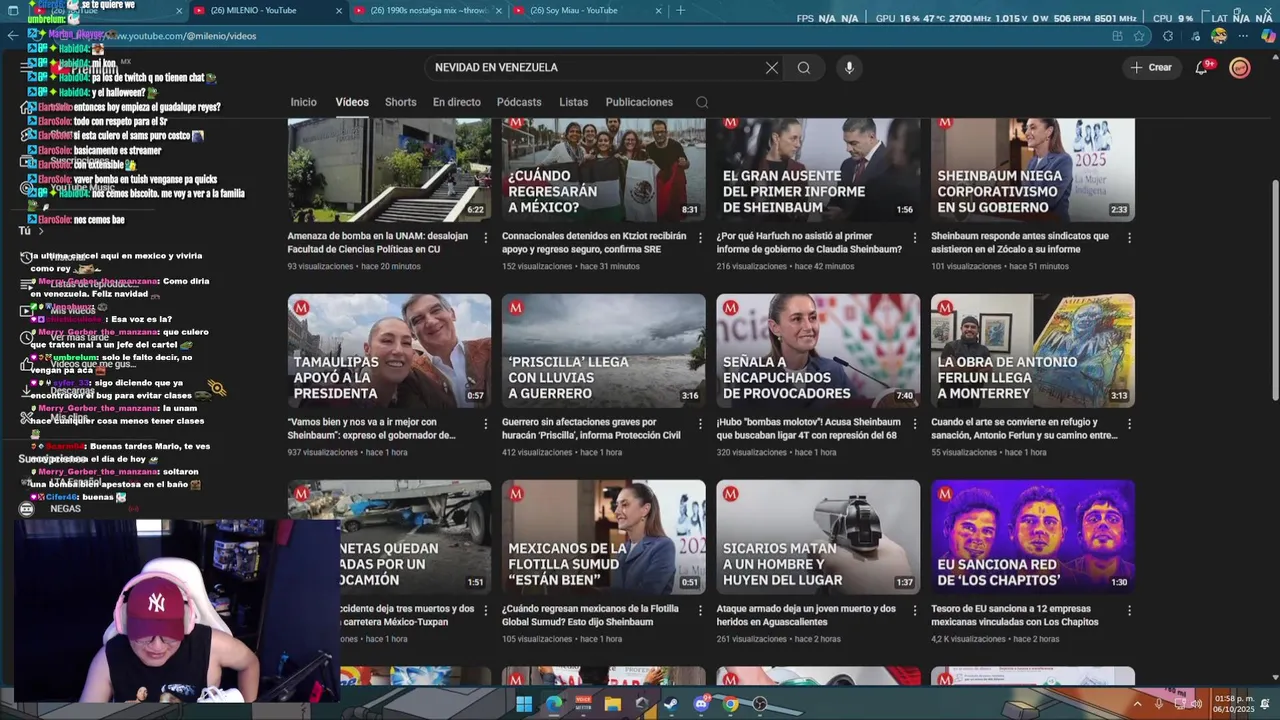The height and width of the screenshot is (720, 1280).
Task: Open SHEINBAUM NIEGA CORPORATIVISMO thumbnail
Action: 1033,170
